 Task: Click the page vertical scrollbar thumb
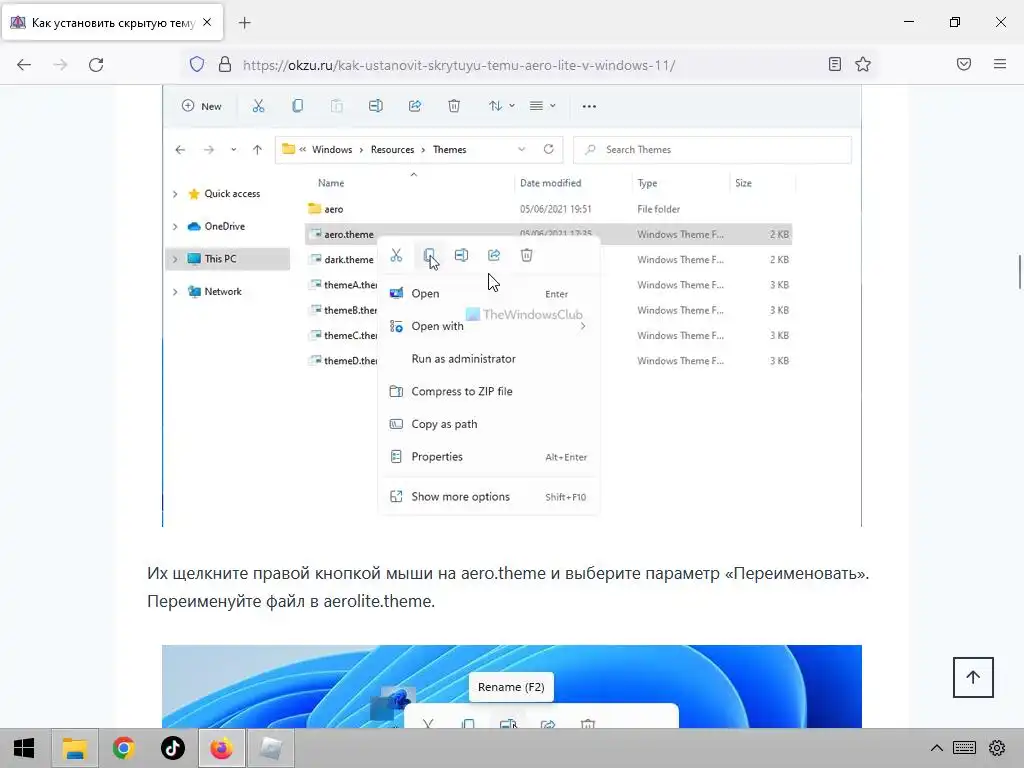pos(1020,272)
